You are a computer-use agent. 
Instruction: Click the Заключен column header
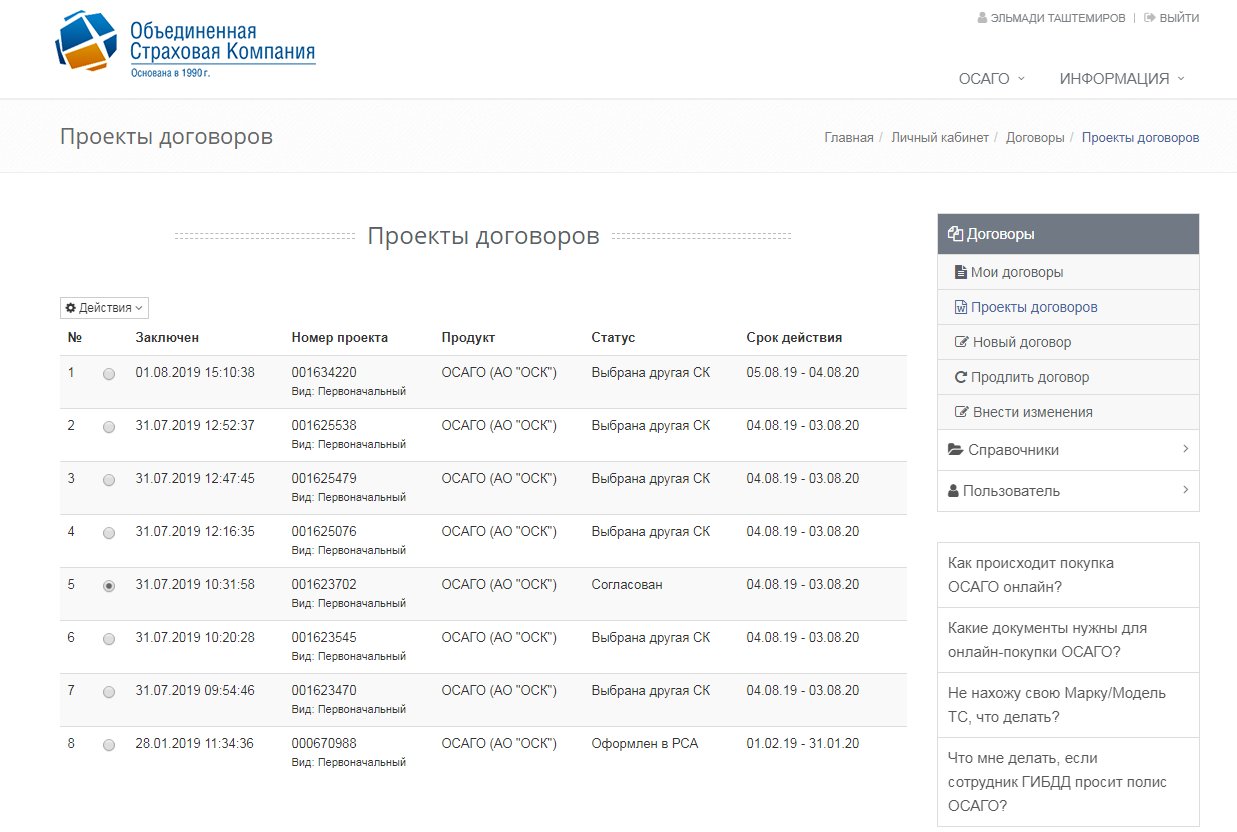point(167,338)
